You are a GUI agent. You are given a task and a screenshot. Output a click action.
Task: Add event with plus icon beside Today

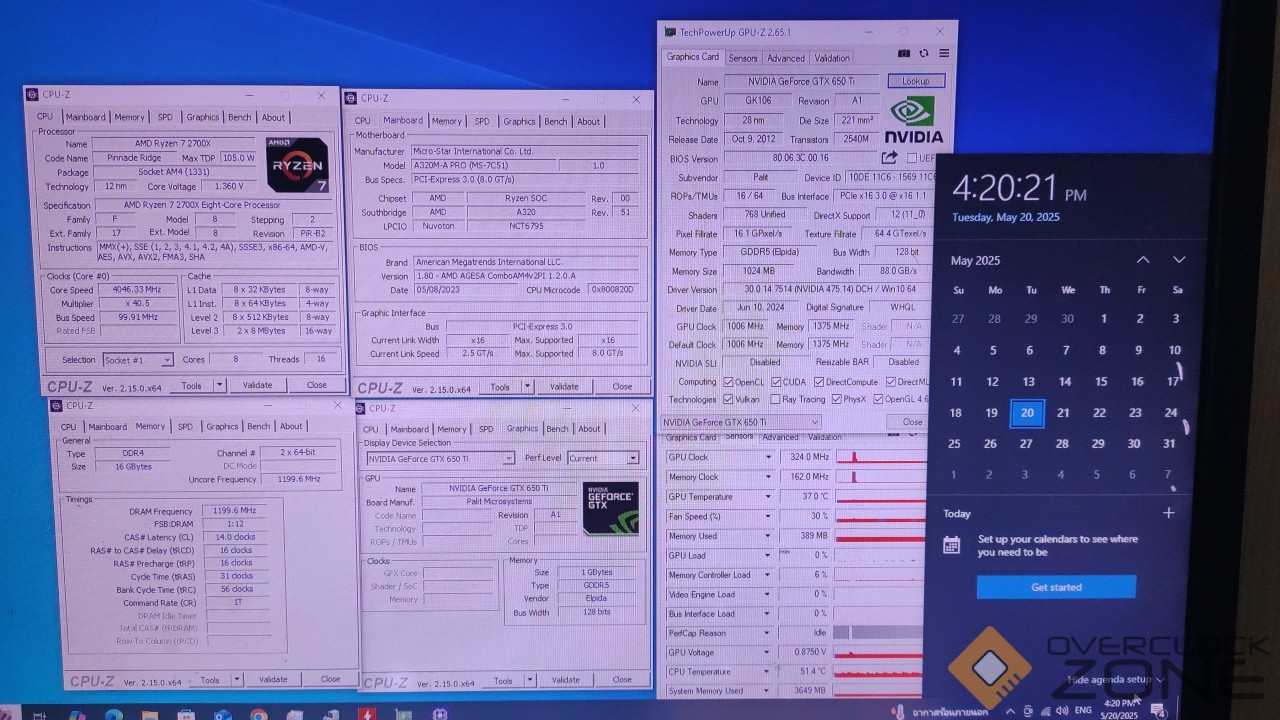(1168, 513)
